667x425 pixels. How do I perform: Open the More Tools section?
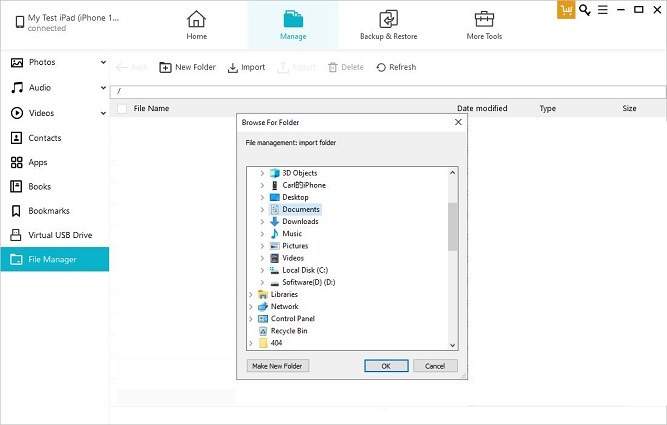[x=484, y=26]
